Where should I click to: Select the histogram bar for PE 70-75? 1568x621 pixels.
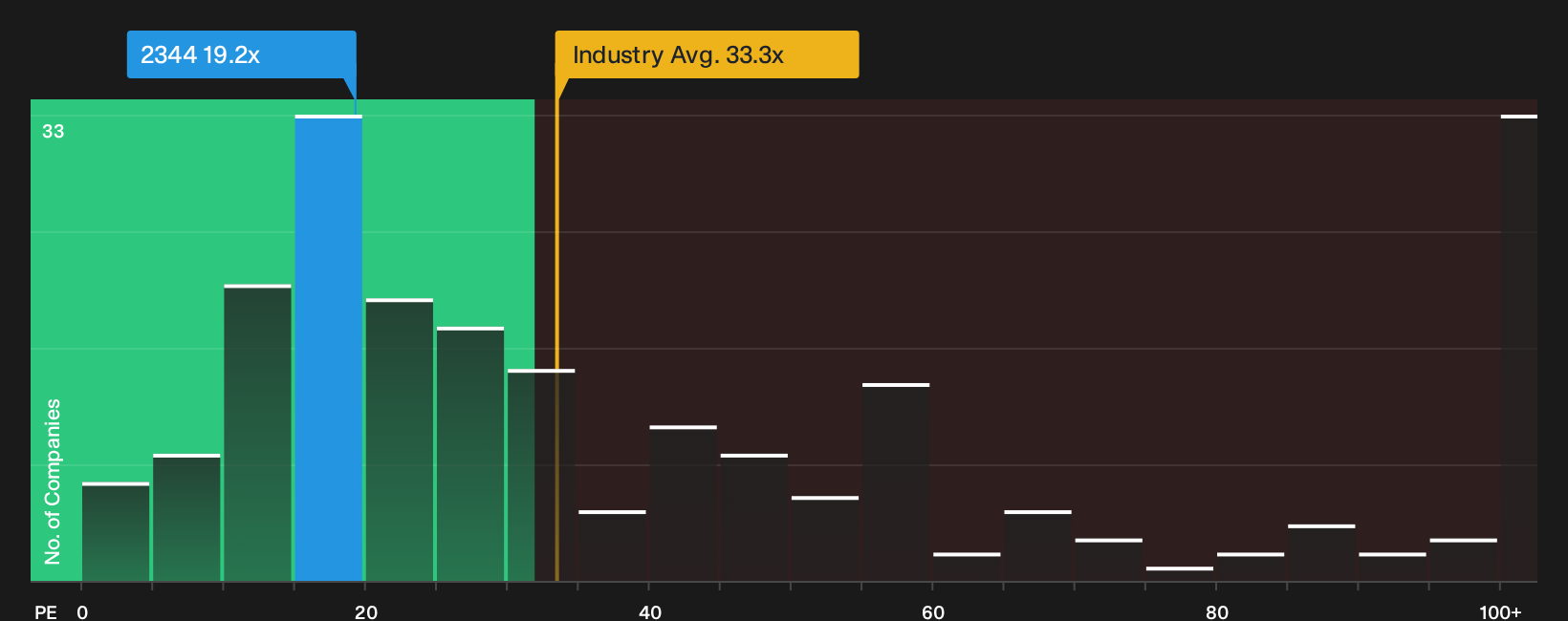click(1109, 560)
